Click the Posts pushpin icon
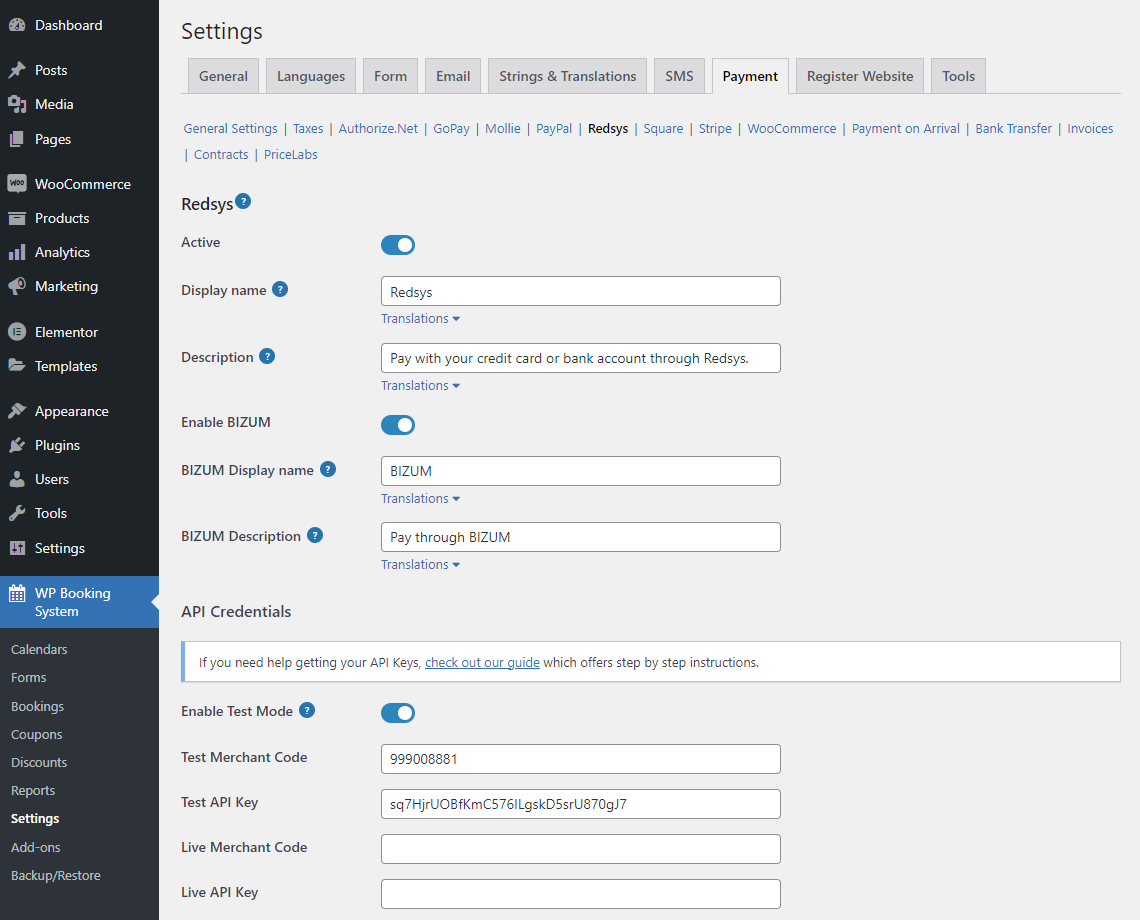The image size is (1140, 920). (x=17, y=71)
